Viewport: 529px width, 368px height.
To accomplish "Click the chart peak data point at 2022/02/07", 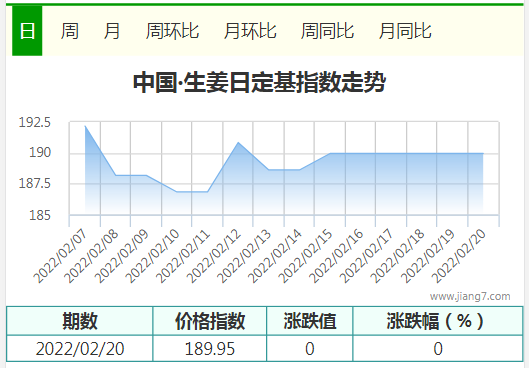I will [85, 126].
